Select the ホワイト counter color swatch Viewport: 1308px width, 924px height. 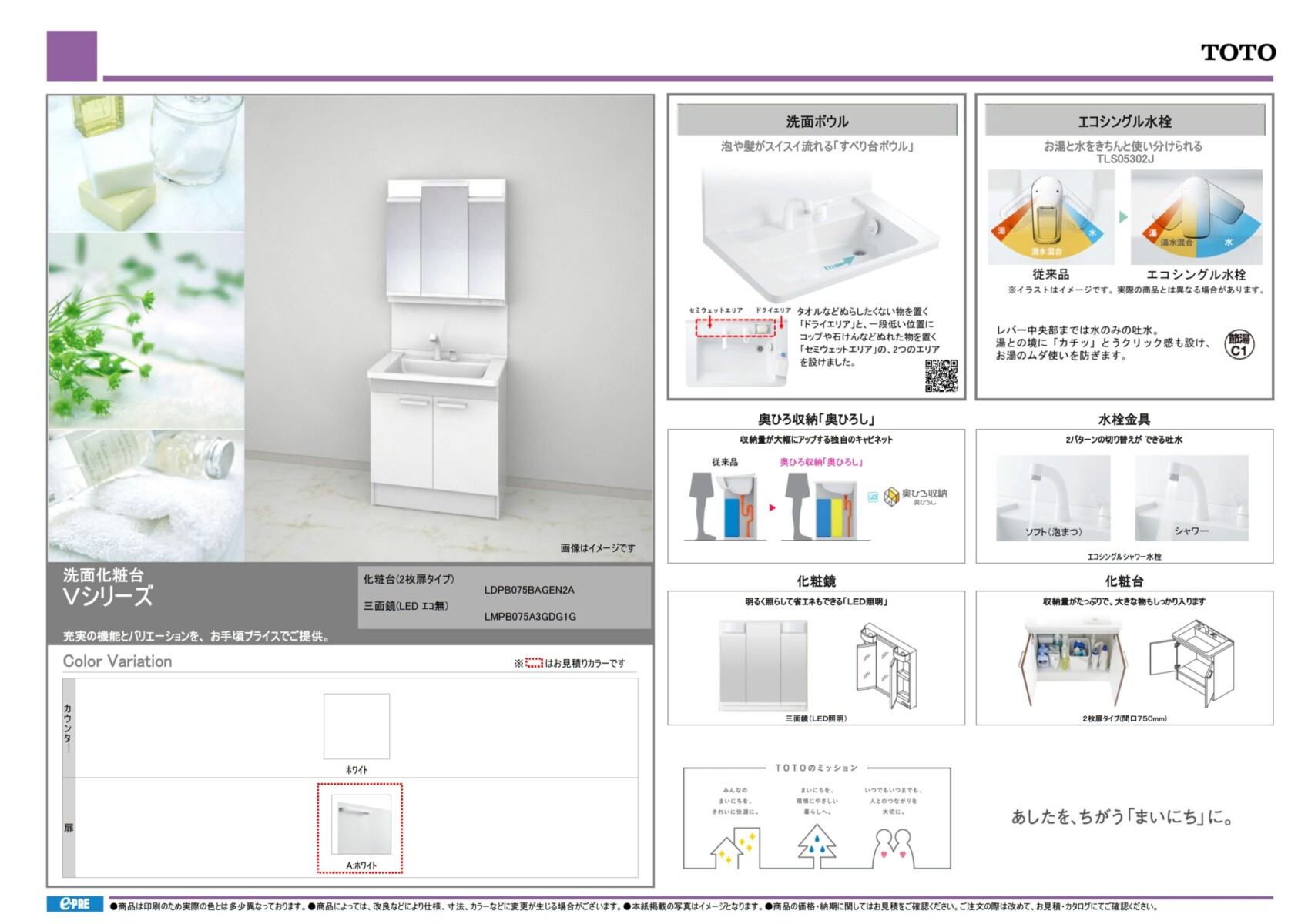pyautogui.click(x=357, y=726)
